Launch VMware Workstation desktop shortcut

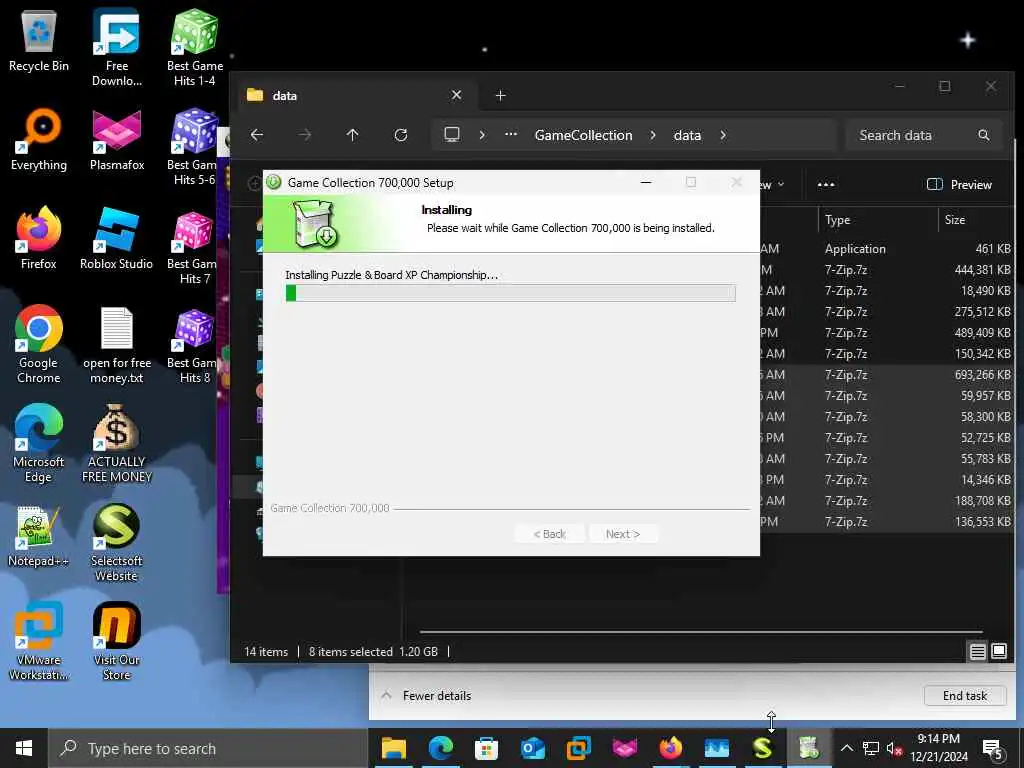point(39,642)
